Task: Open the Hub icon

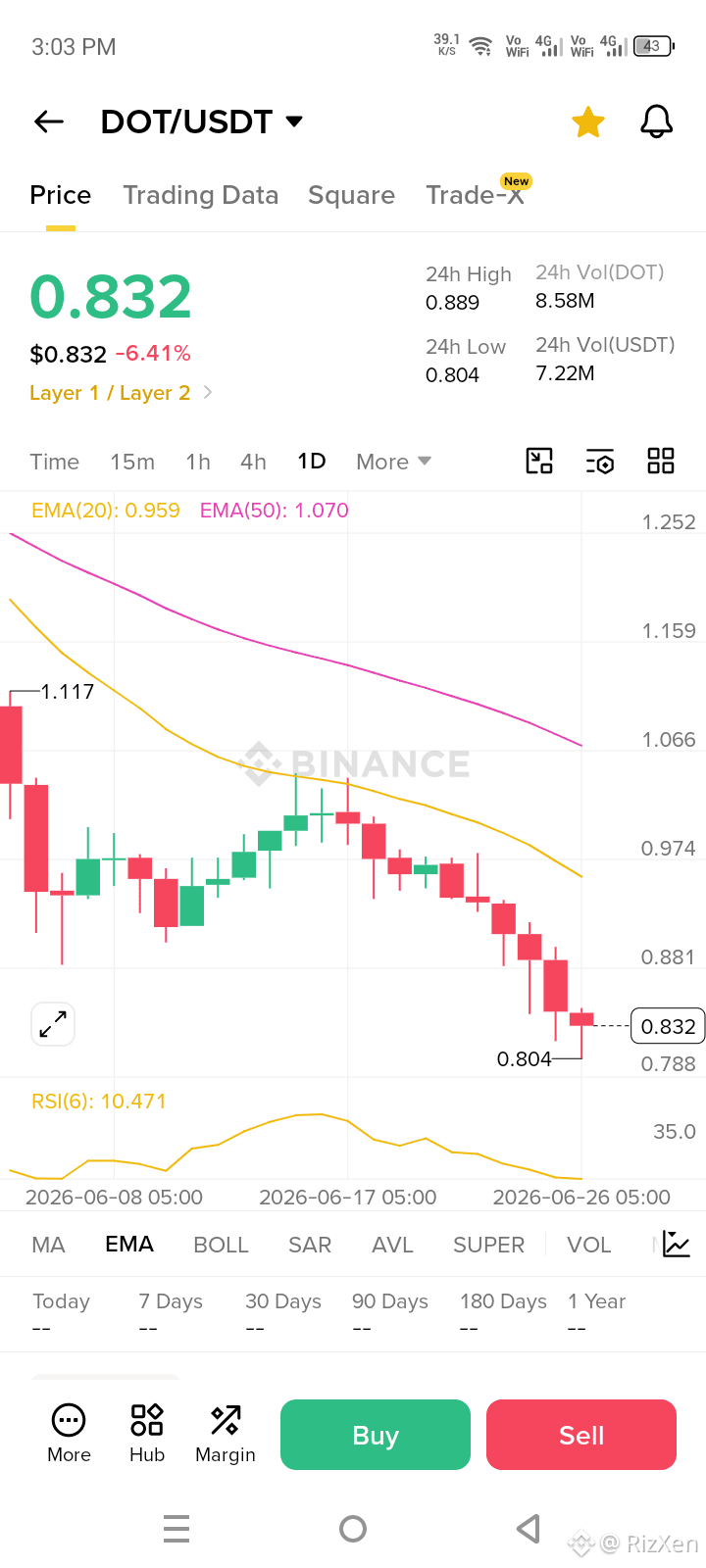Action: [x=147, y=1434]
